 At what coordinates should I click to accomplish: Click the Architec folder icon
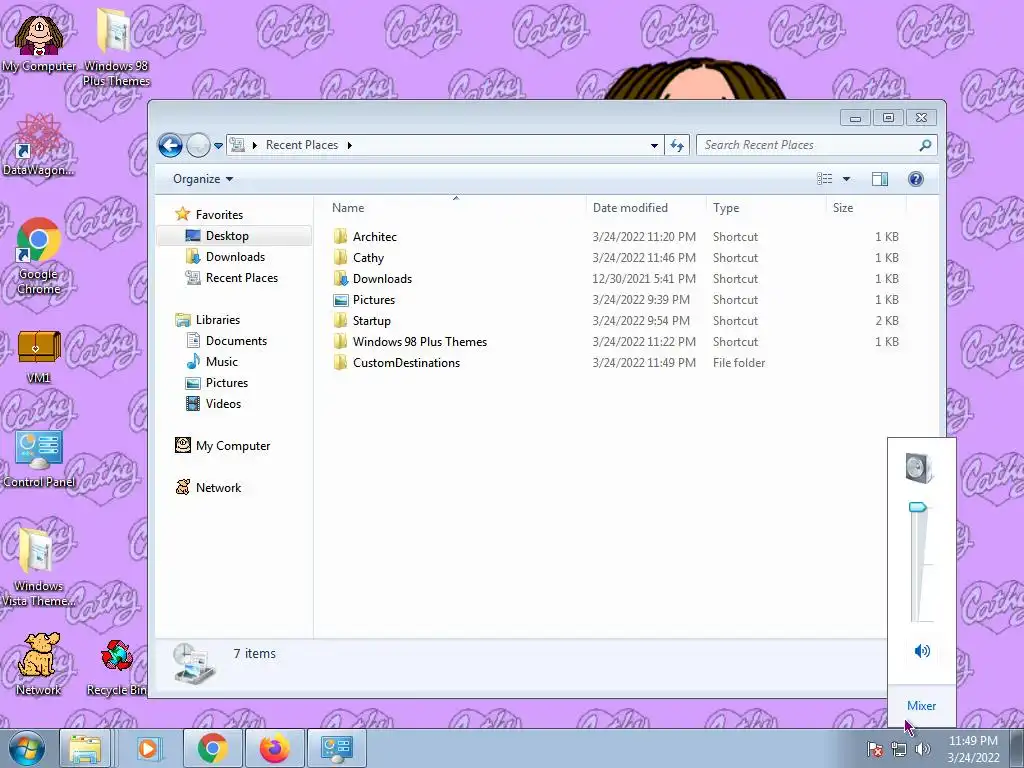[x=340, y=236]
